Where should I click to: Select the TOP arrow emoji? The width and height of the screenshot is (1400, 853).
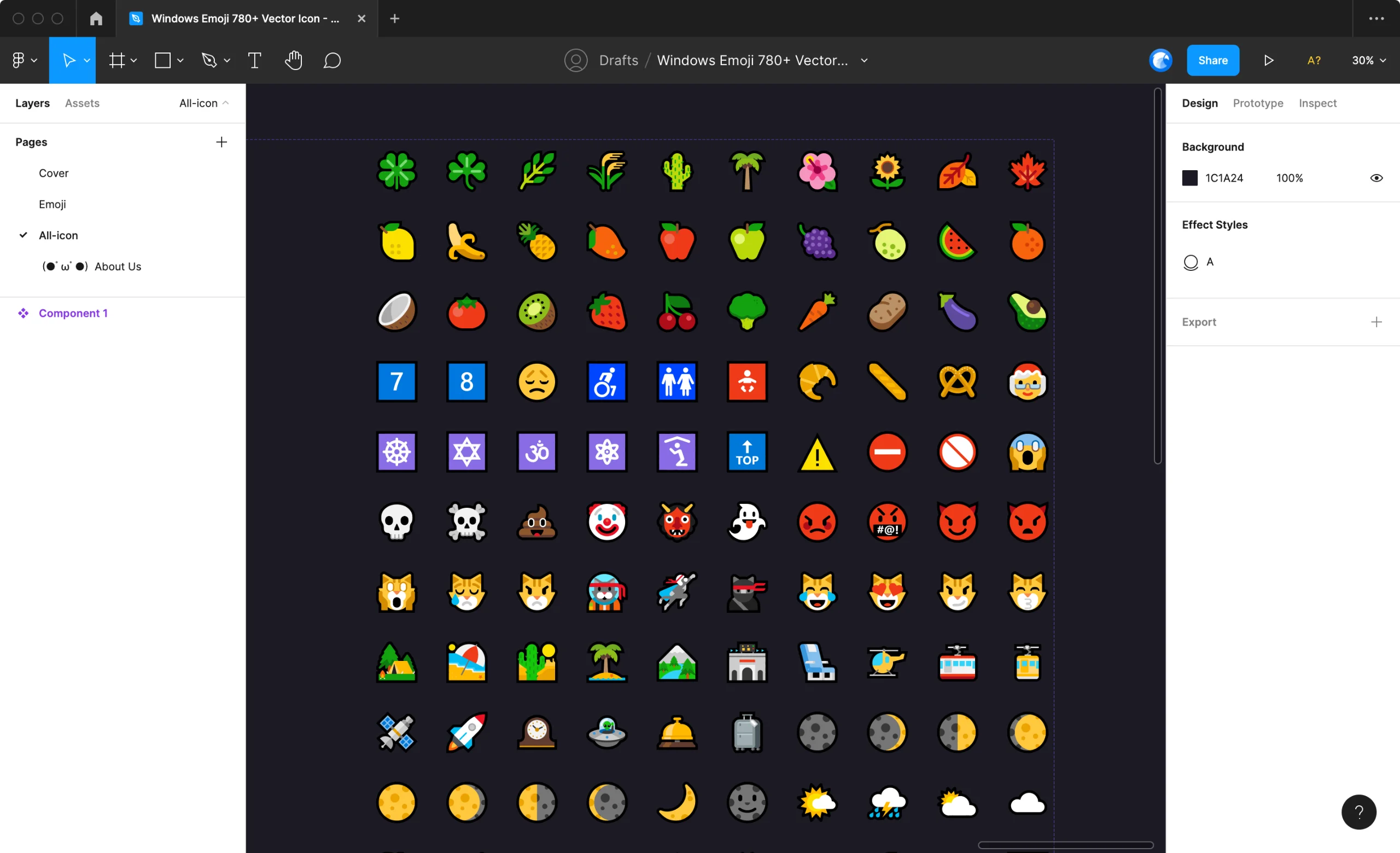click(x=747, y=452)
